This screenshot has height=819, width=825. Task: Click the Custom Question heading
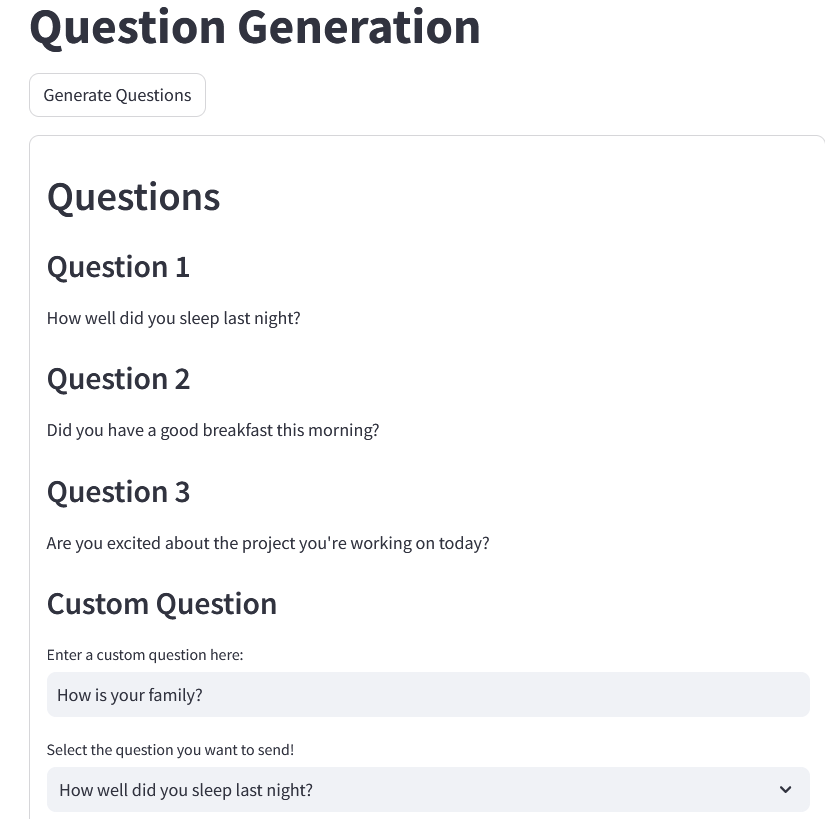162,604
